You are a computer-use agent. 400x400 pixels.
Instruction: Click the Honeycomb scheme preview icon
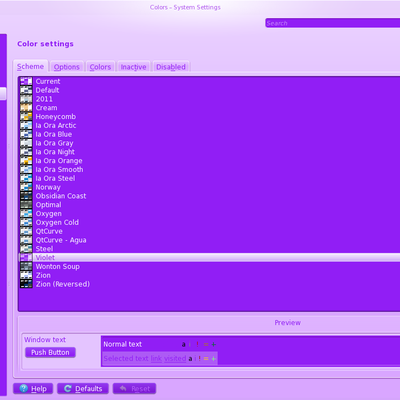pos(26,117)
